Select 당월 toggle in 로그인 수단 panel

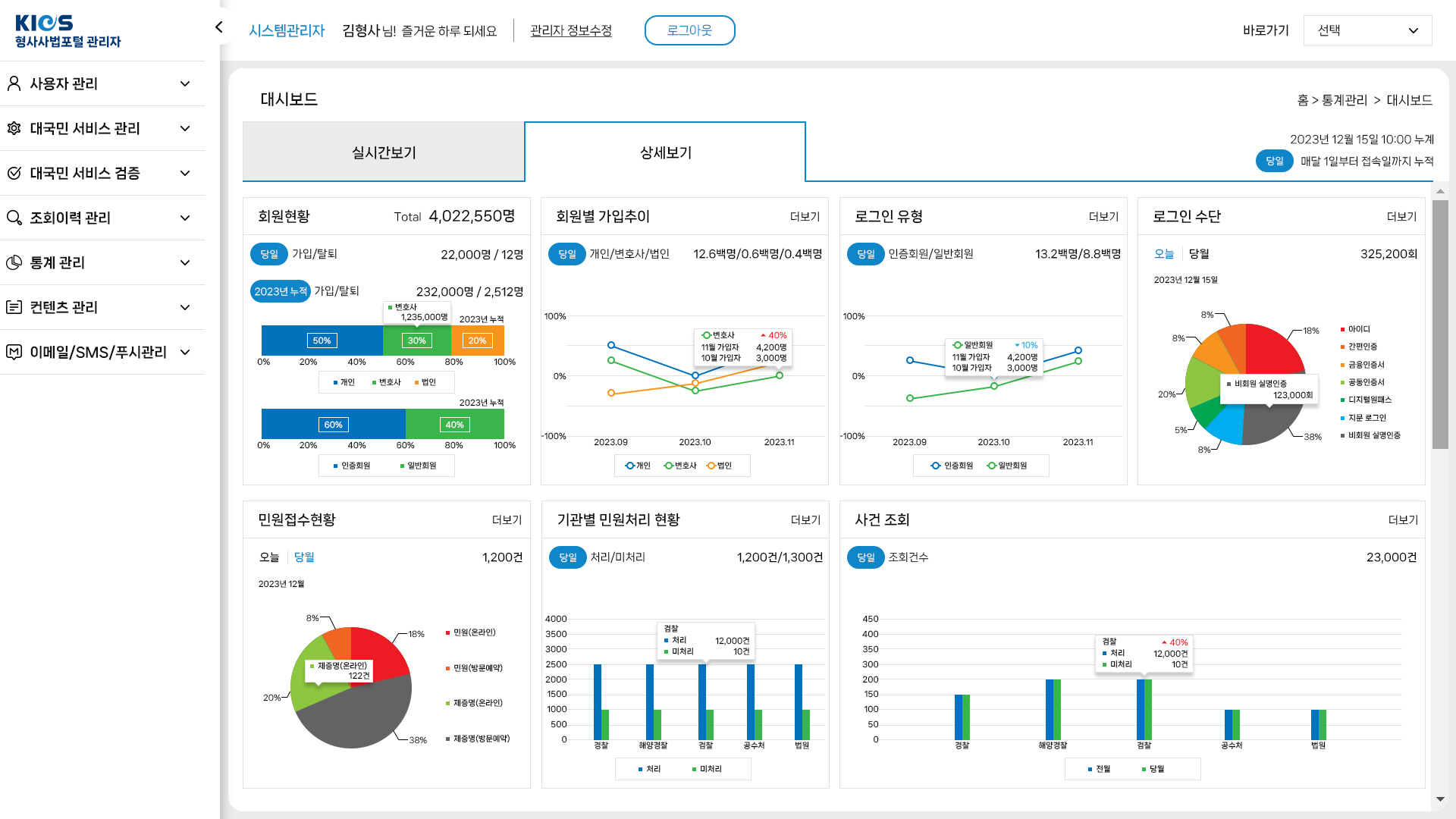[x=1199, y=254]
